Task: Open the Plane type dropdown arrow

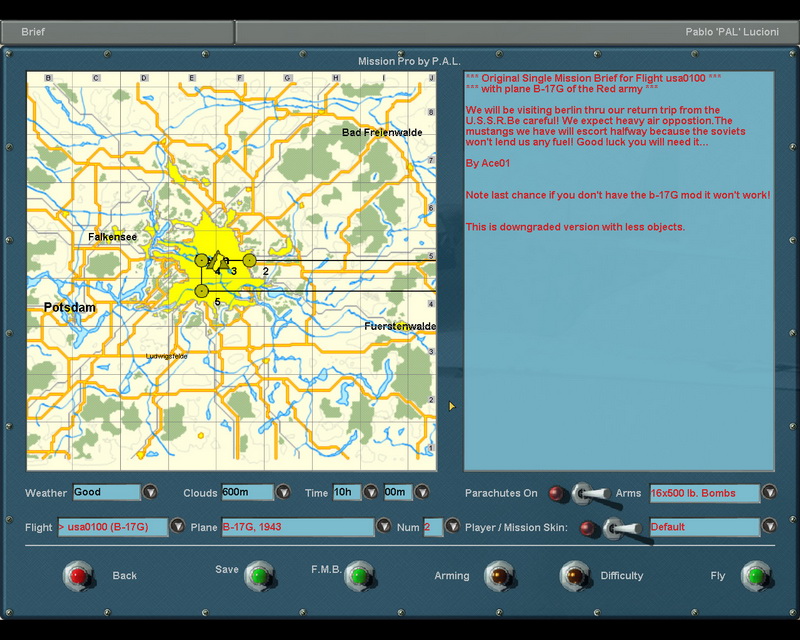Action: [x=384, y=526]
